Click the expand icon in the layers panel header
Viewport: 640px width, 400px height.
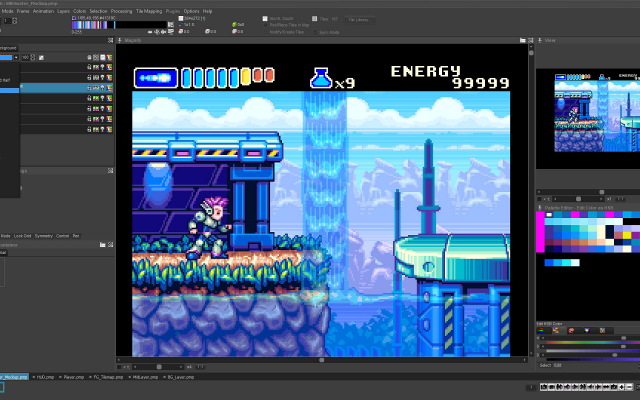[110, 40]
